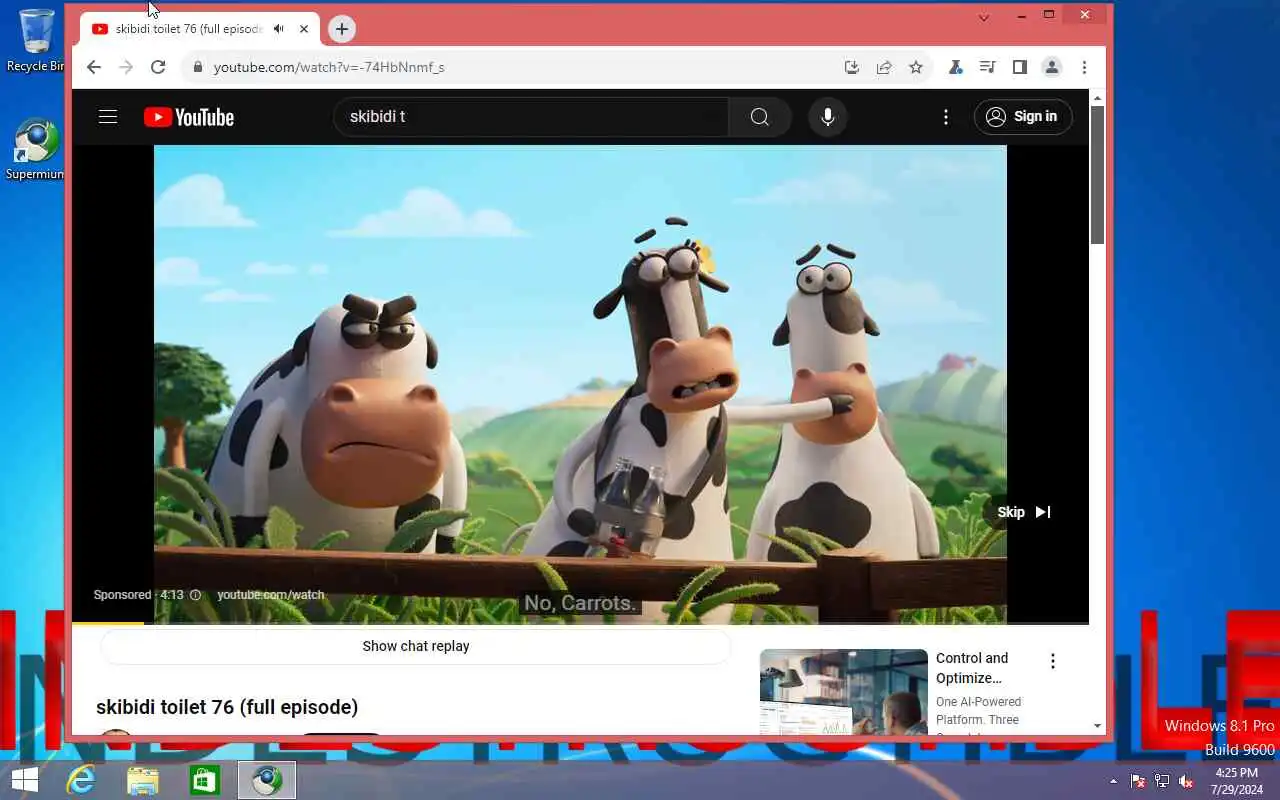Open tab search chevron in title bar
Screen dimensions: 1280x800
tap(984, 17)
